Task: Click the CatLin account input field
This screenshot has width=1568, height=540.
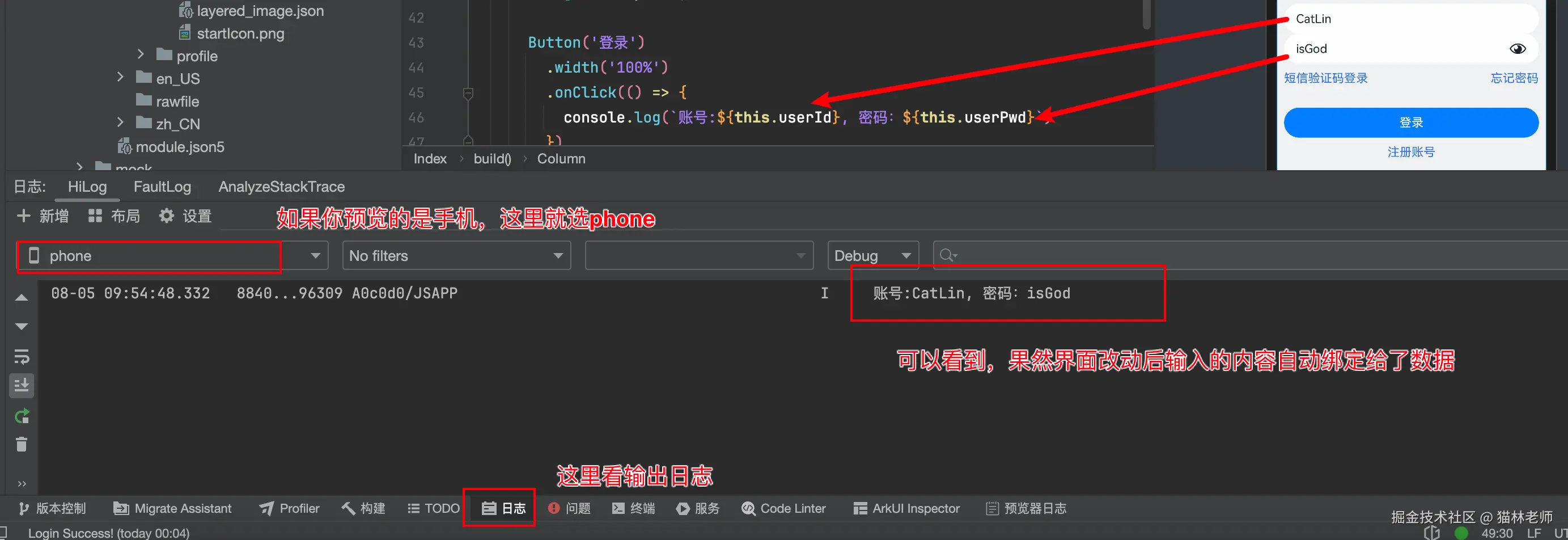Action: pos(1411,19)
